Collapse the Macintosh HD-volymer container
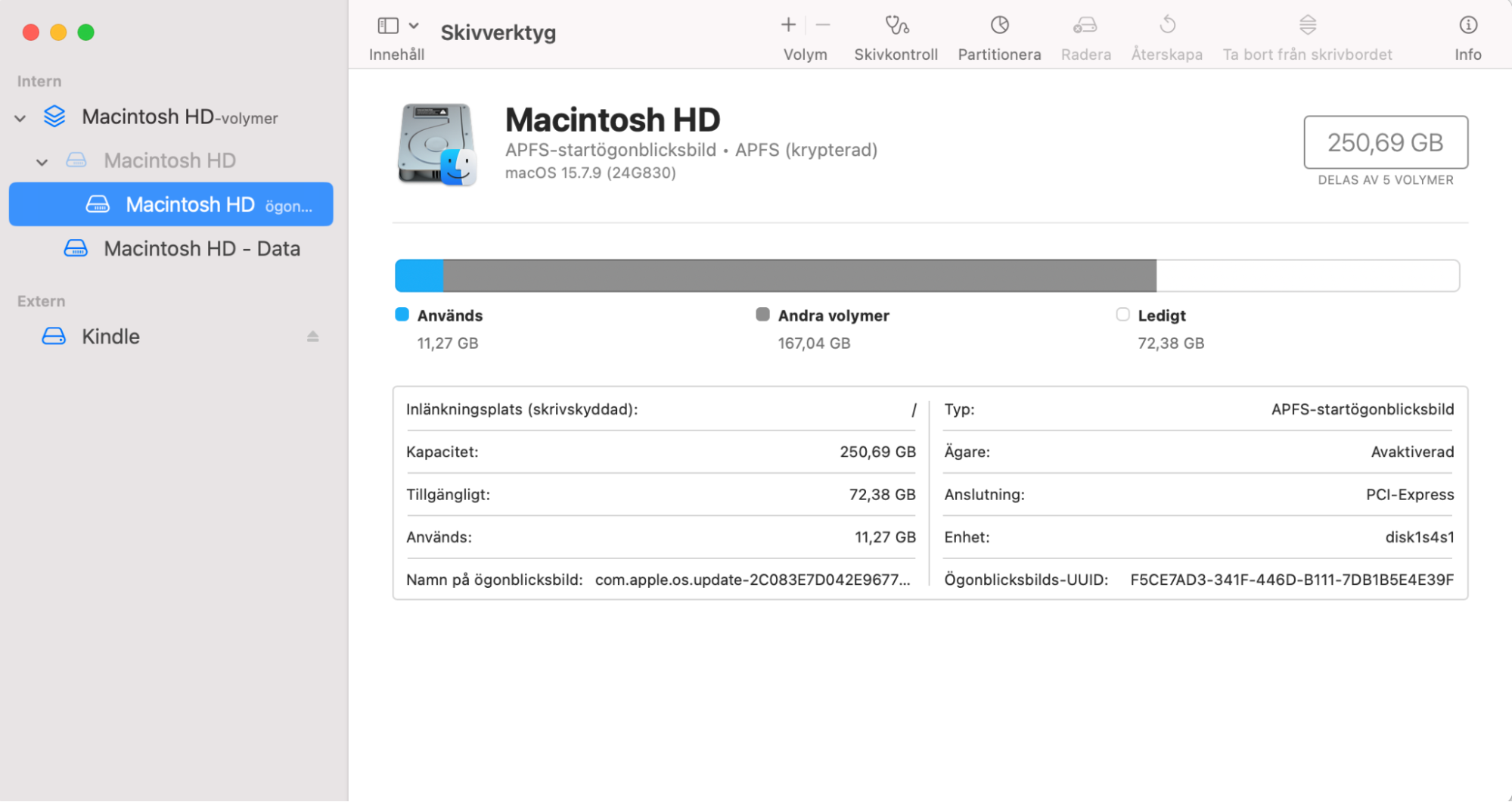This screenshot has width=1512, height=802. click(x=20, y=118)
